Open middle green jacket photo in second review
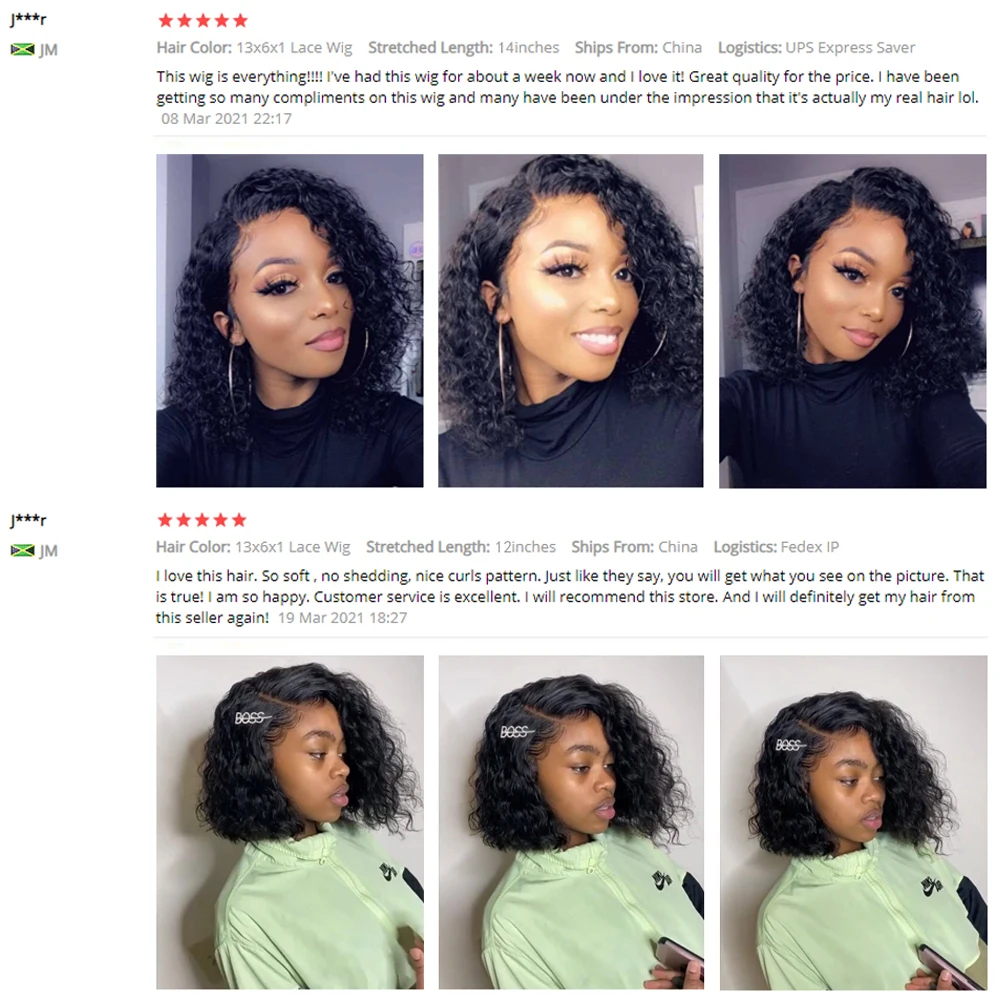Viewport: 1000px width, 1000px height. tap(571, 822)
